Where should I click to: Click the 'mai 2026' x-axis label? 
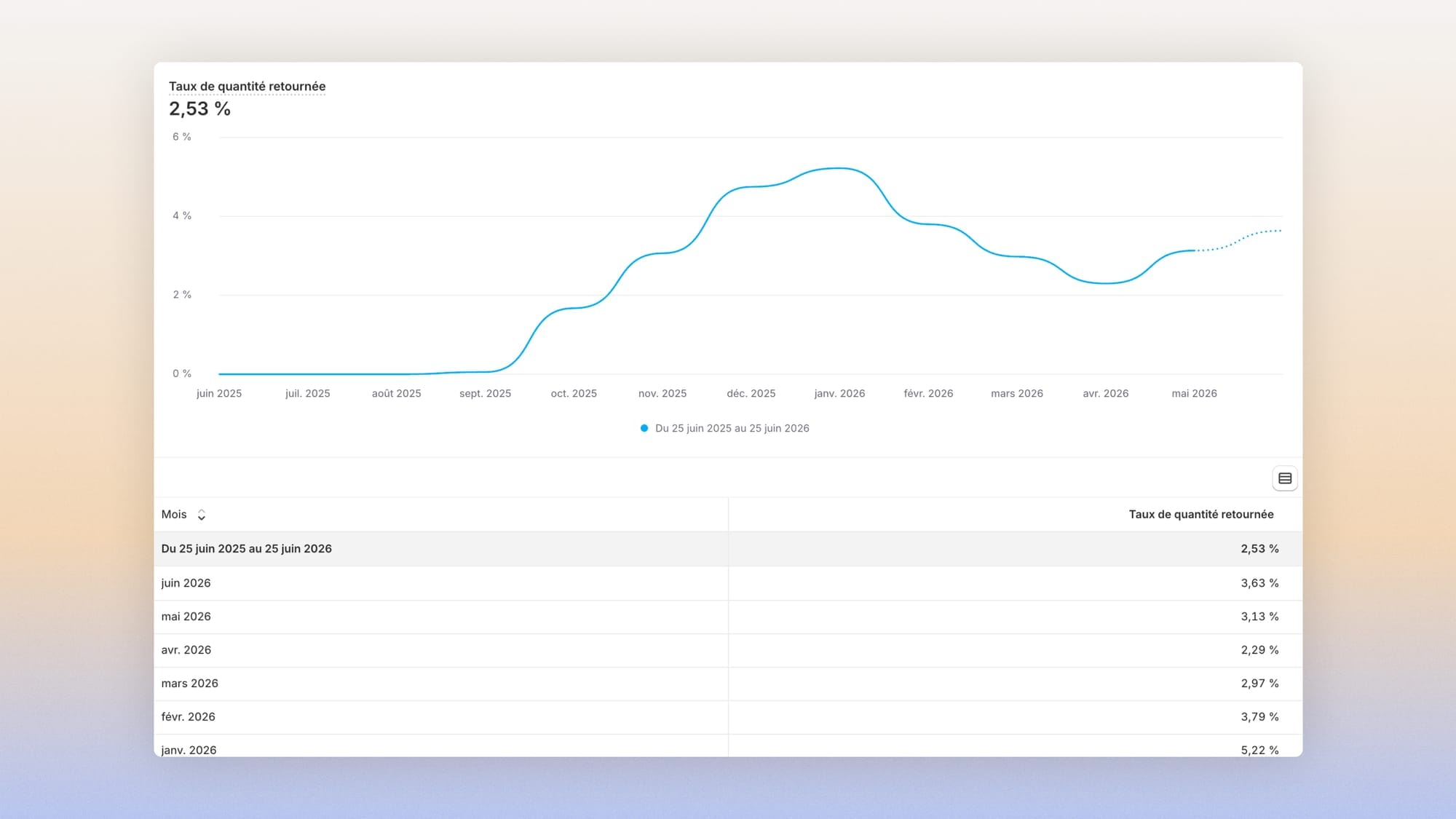click(x=1194, y=393)
